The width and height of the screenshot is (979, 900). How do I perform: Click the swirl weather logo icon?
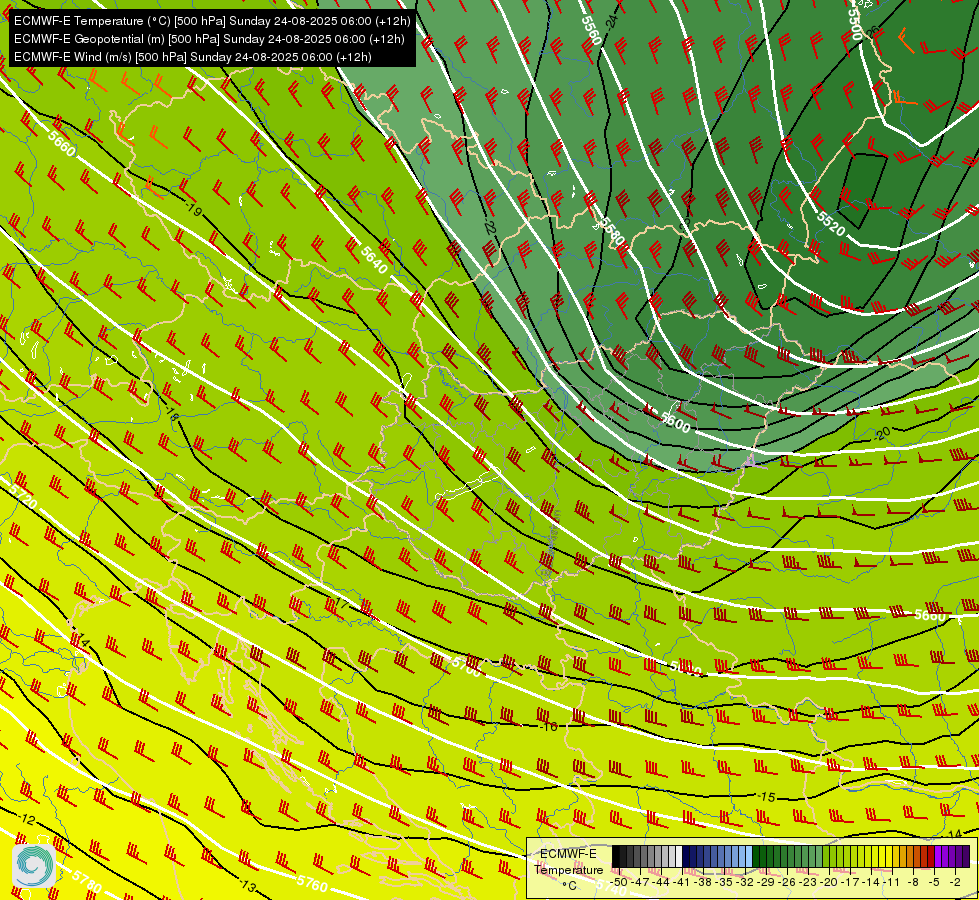click(34, 865)
